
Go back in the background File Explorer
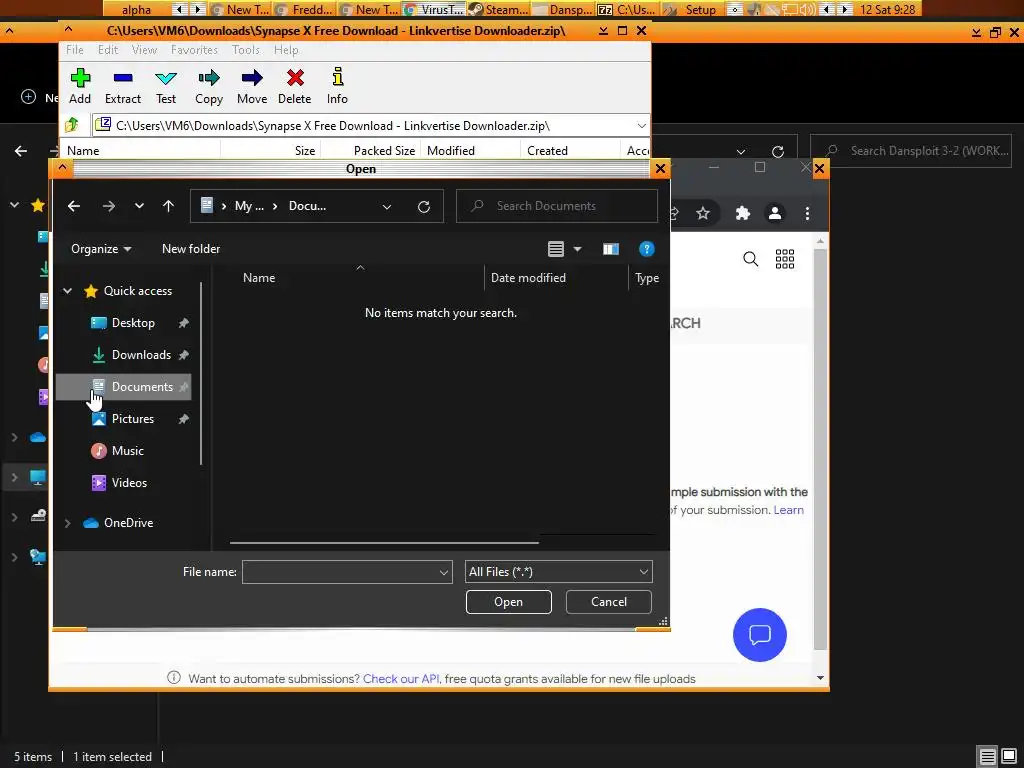click(21, 151)
